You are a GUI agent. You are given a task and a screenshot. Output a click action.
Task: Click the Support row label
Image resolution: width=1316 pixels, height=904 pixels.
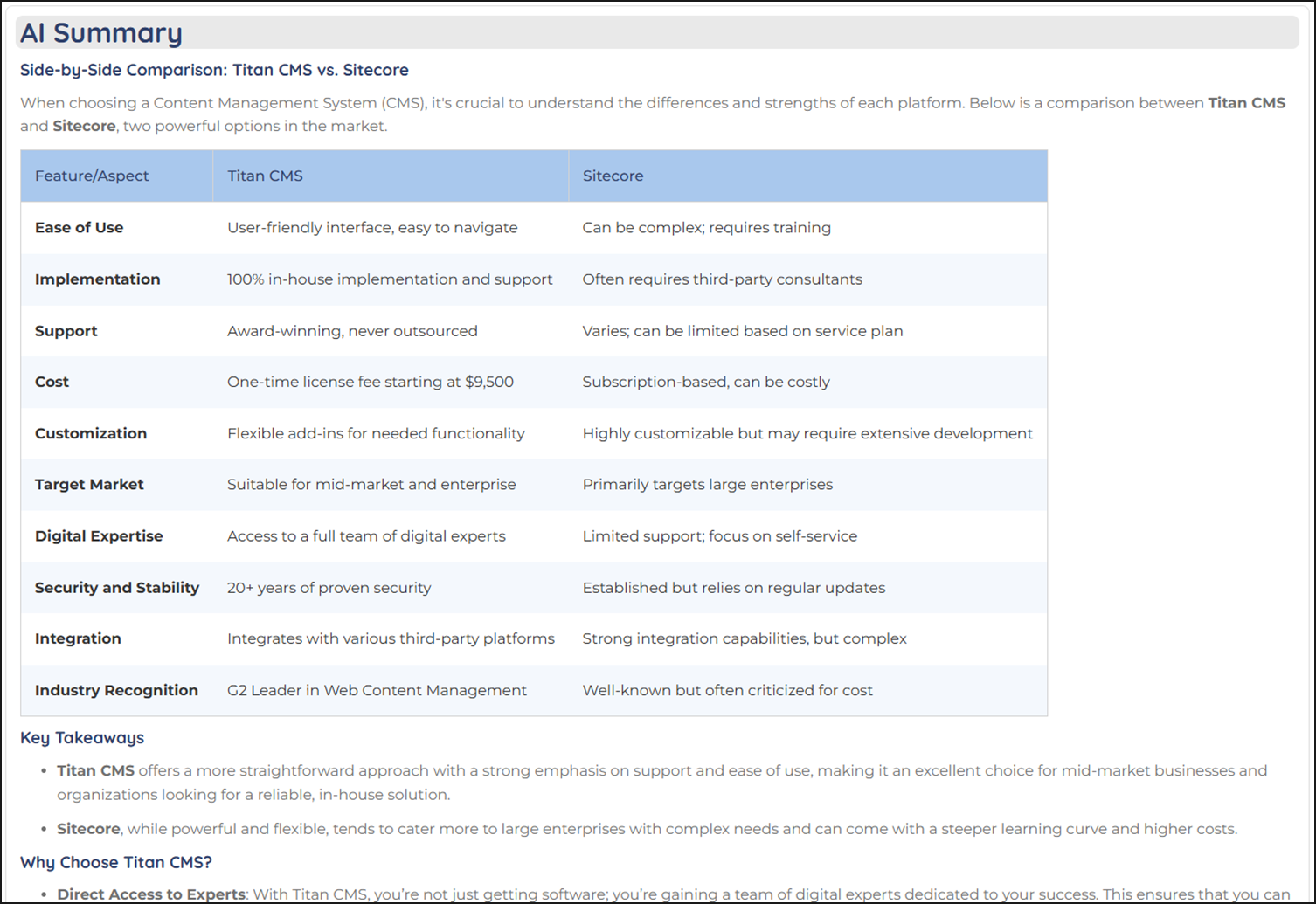point(66,331)
